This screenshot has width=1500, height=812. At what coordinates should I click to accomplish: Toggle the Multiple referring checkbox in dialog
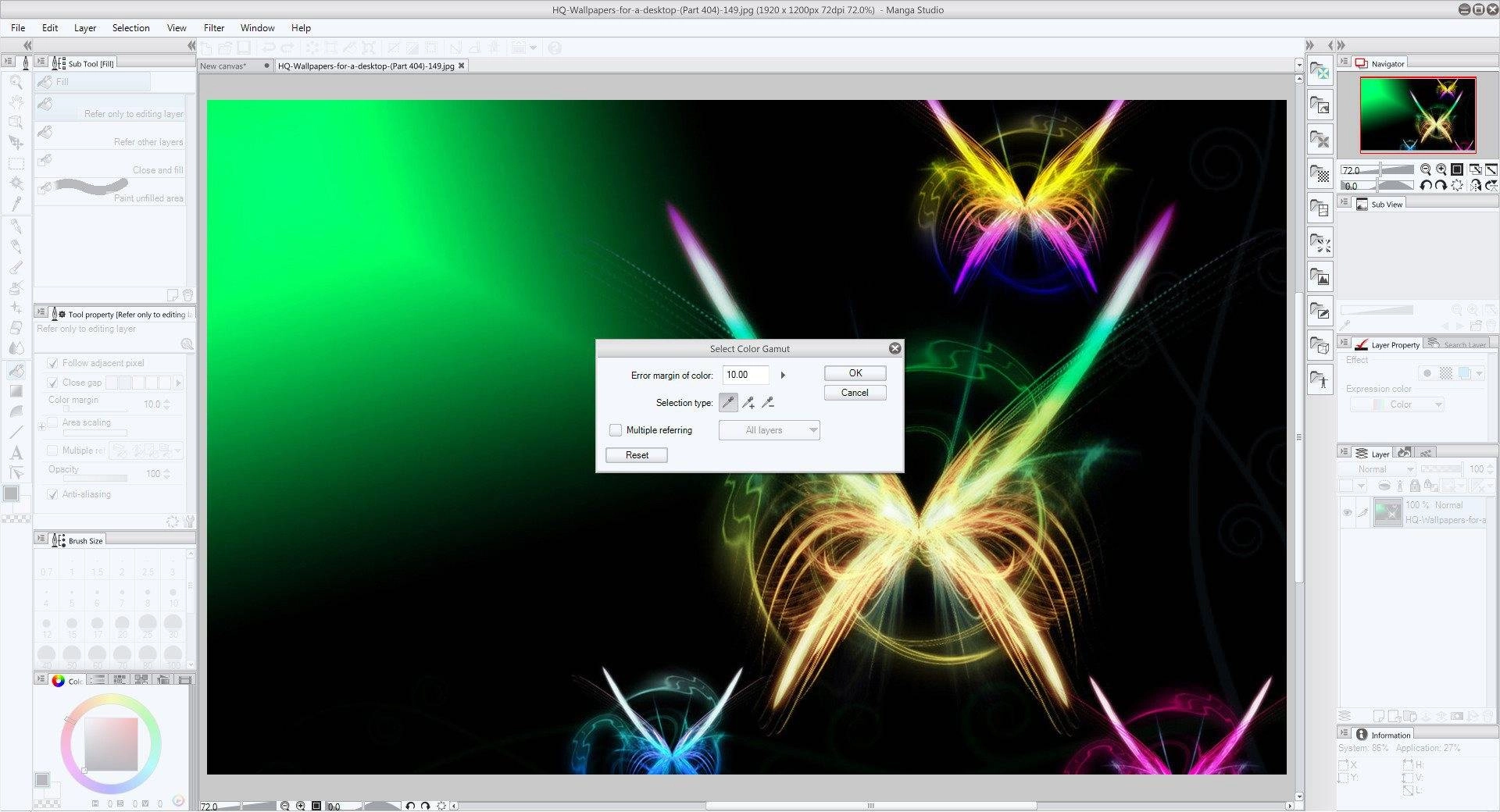pos(616,430)
